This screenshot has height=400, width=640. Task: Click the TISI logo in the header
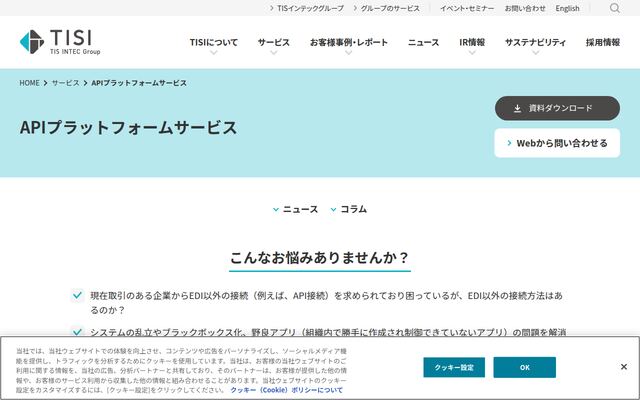pyautogui.click(x=60, y=42)
